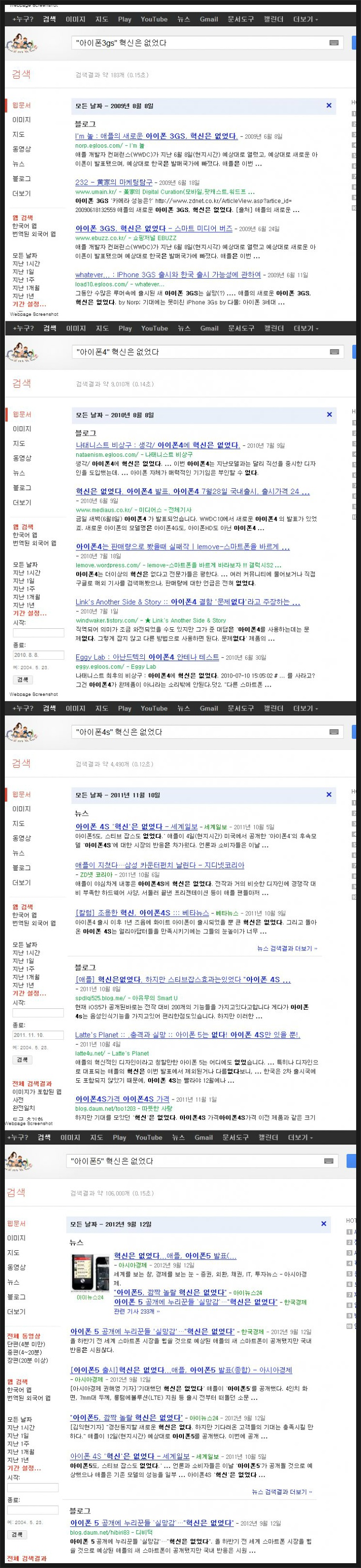361x1568 pixels.
Task: Switch to 블로그 in the "아이폰4" left sidebar
Action: click(22, 488)
